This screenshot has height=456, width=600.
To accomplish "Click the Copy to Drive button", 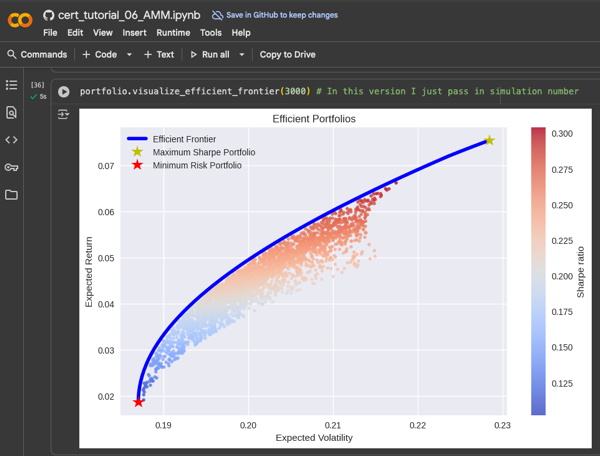I will pos(287,54).
